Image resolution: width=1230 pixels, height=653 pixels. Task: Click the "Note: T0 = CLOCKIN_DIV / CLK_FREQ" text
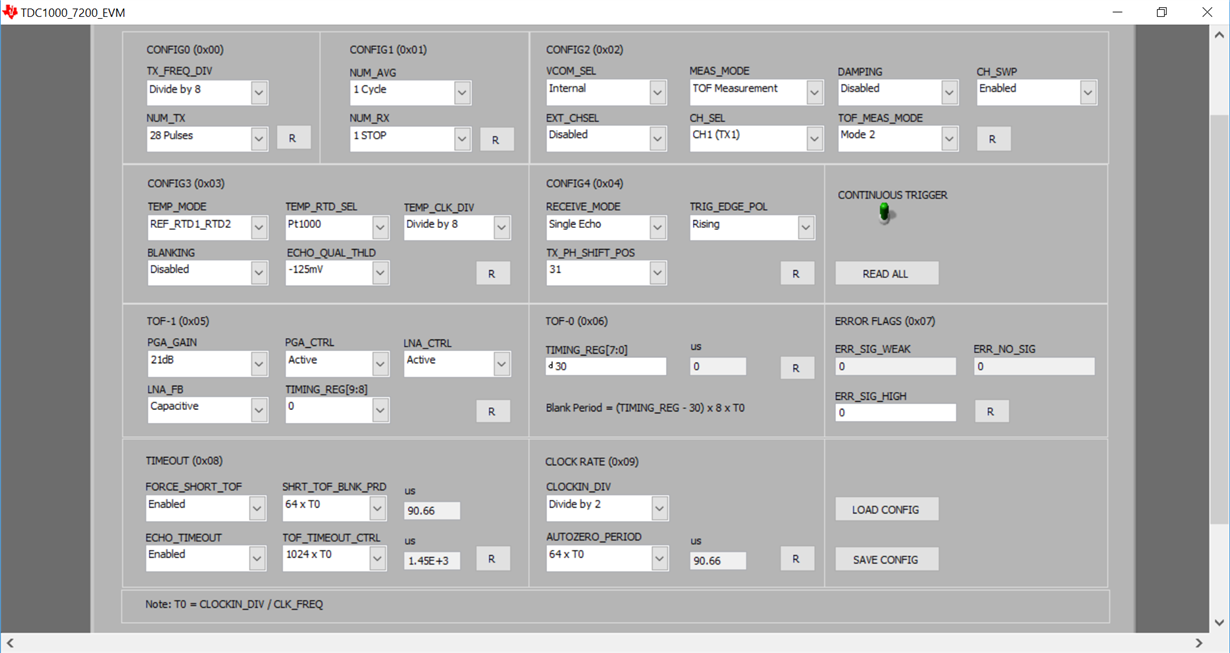(x=234, y=605)
